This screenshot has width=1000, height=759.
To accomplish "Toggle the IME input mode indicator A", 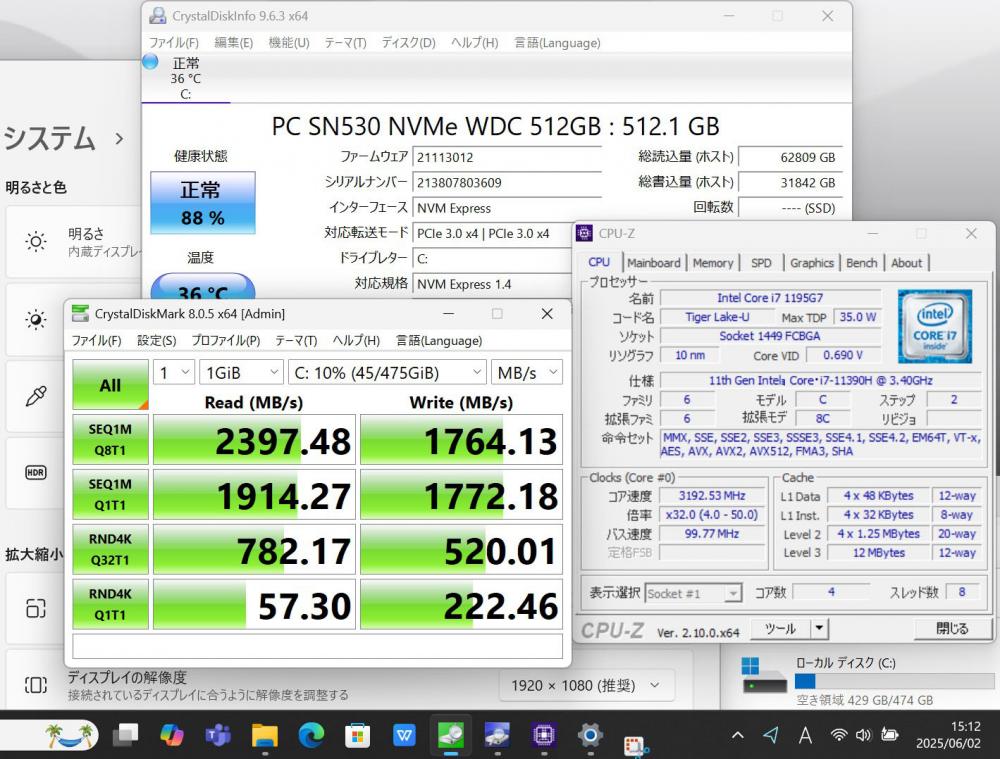I will tap(805, 735).
